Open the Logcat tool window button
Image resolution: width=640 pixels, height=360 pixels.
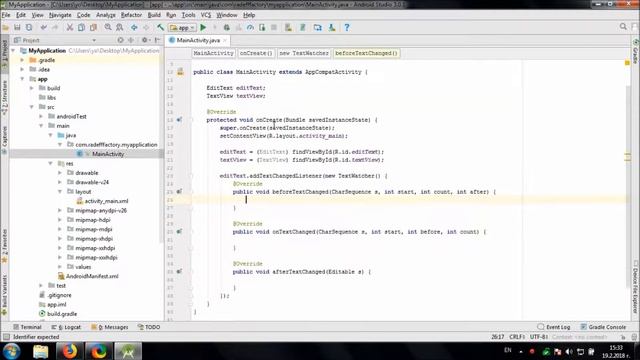[66, 327]
